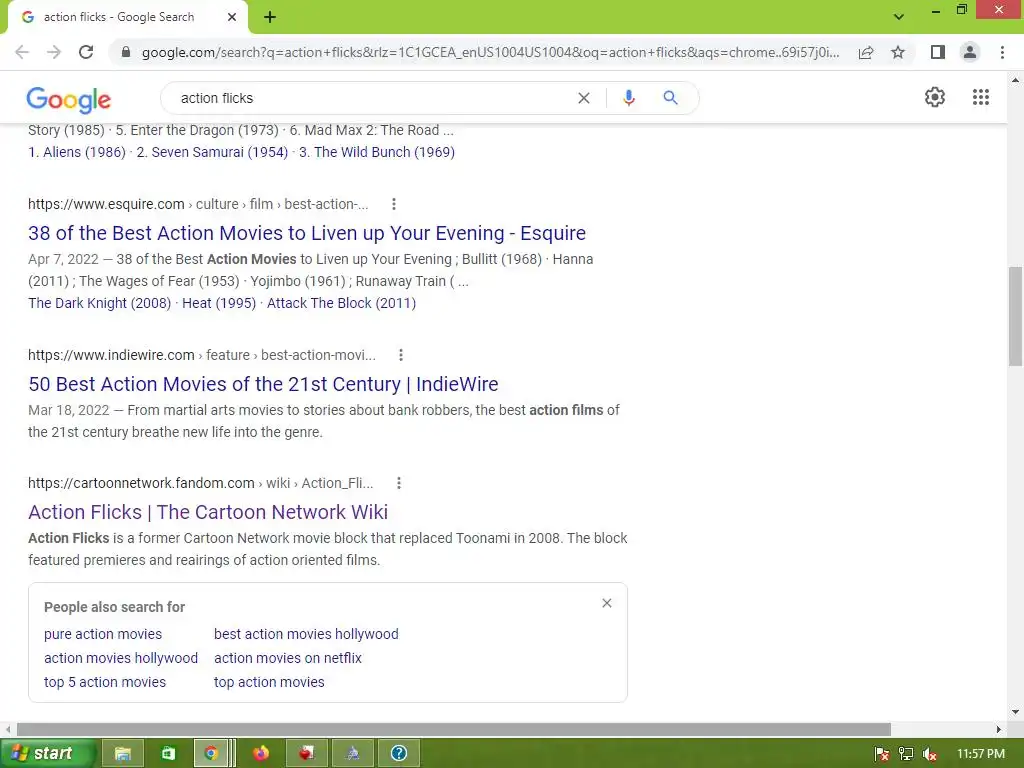The image size is (1024, 768).
Task: Search for 'action movies on netflix'
Action: point(288,658)
